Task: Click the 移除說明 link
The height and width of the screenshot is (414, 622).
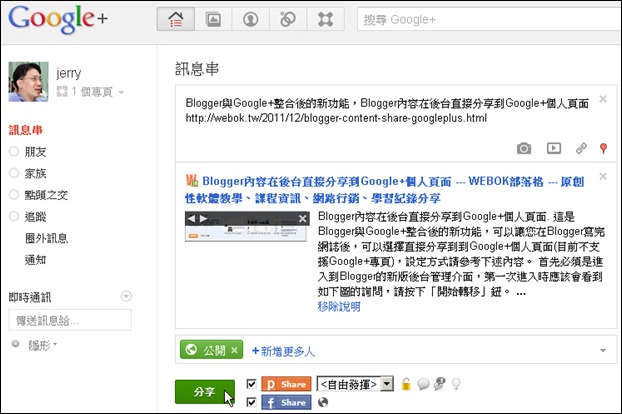Action: pos(339,307)
